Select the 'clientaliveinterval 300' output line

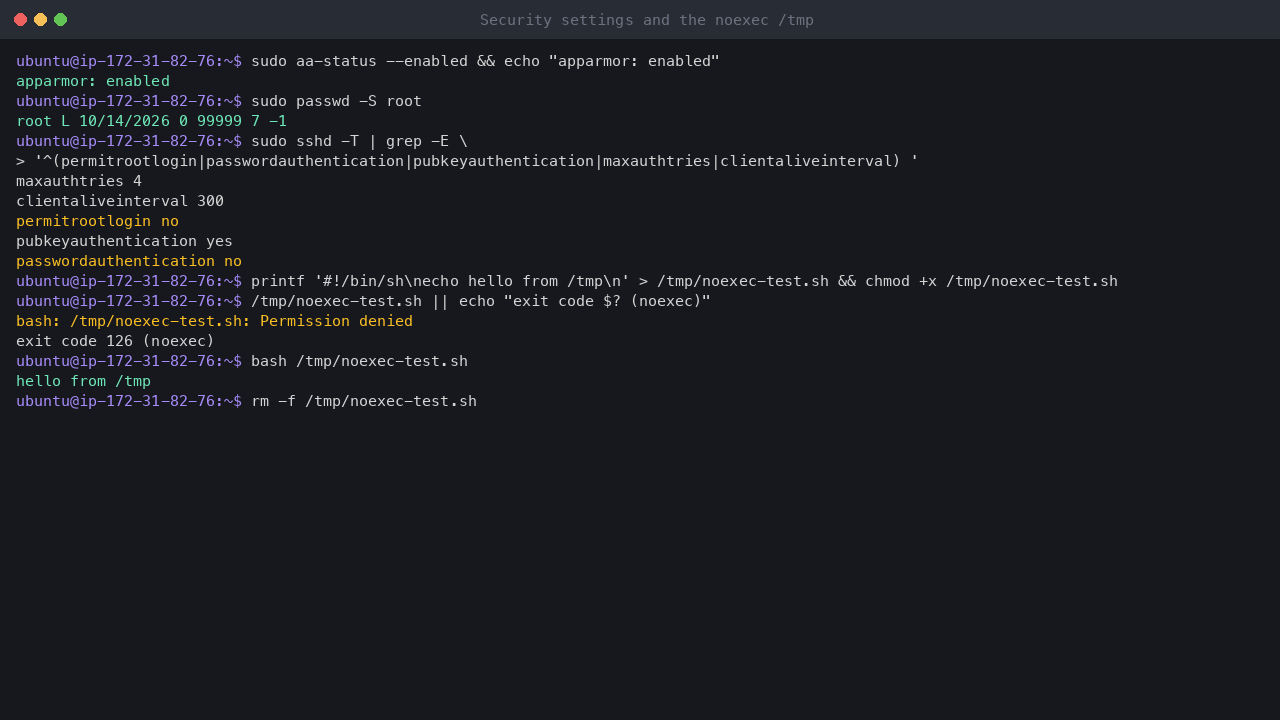[120, 201]
